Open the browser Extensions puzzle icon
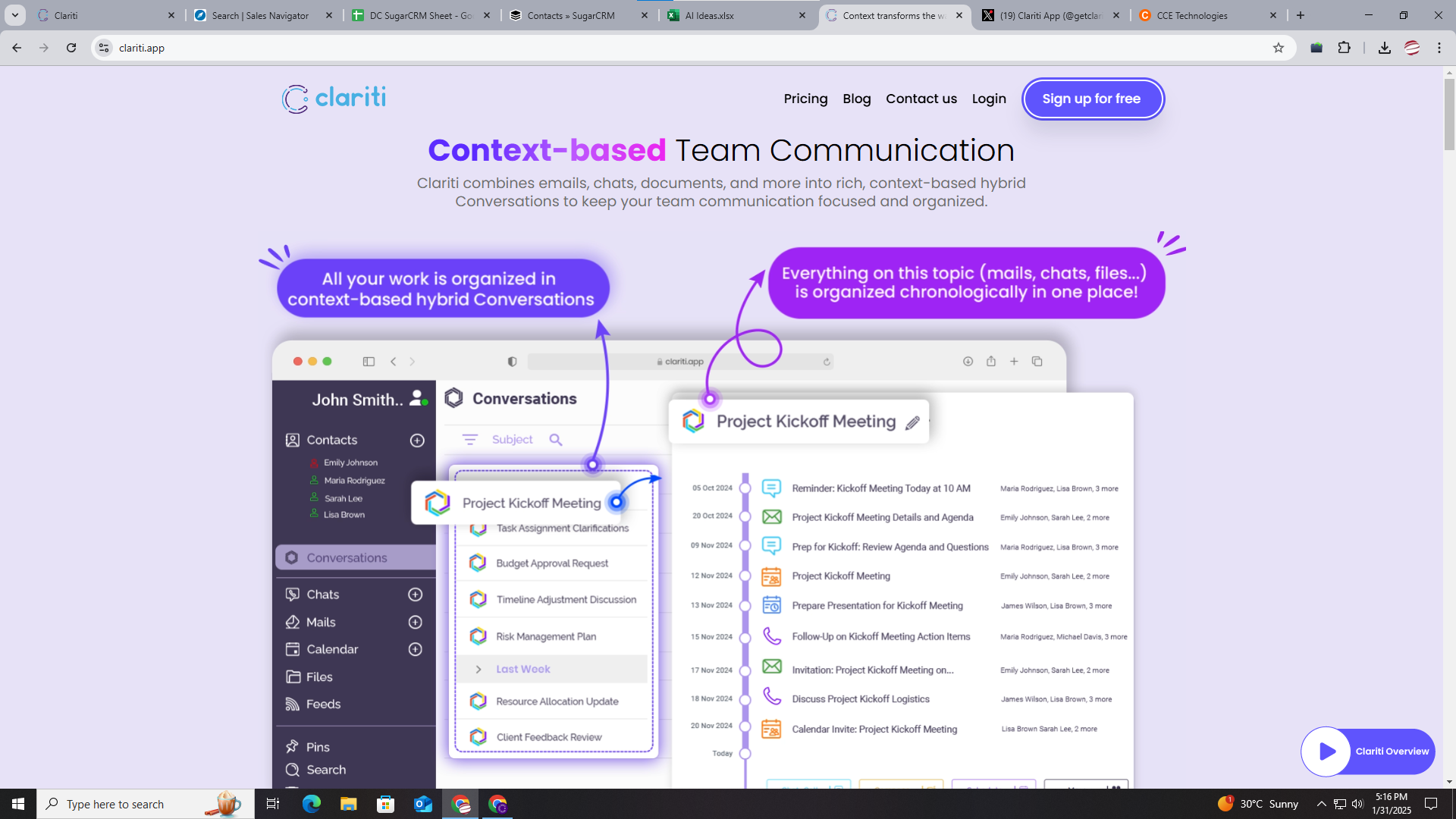This screenshot has width=1456, height=819. [1344, 48]
